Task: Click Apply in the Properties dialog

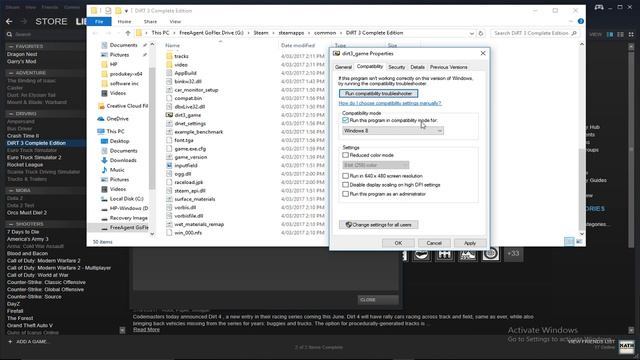Action: (x=470, y=243)
